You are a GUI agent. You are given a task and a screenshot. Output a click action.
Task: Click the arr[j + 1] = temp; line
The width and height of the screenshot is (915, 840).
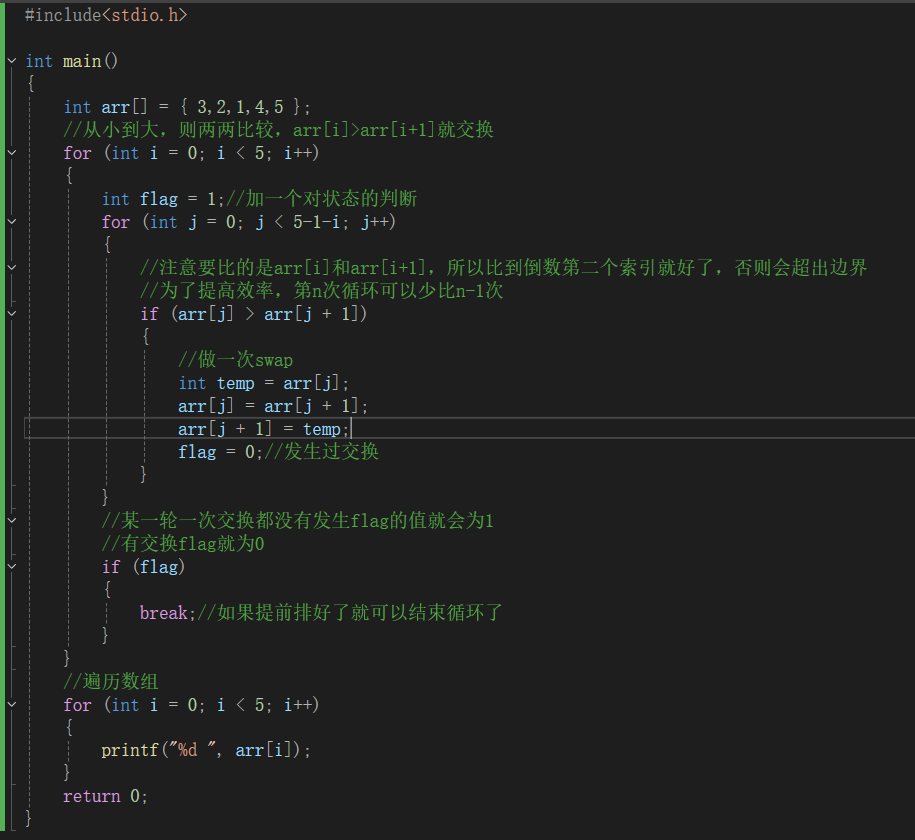[264, 429]
